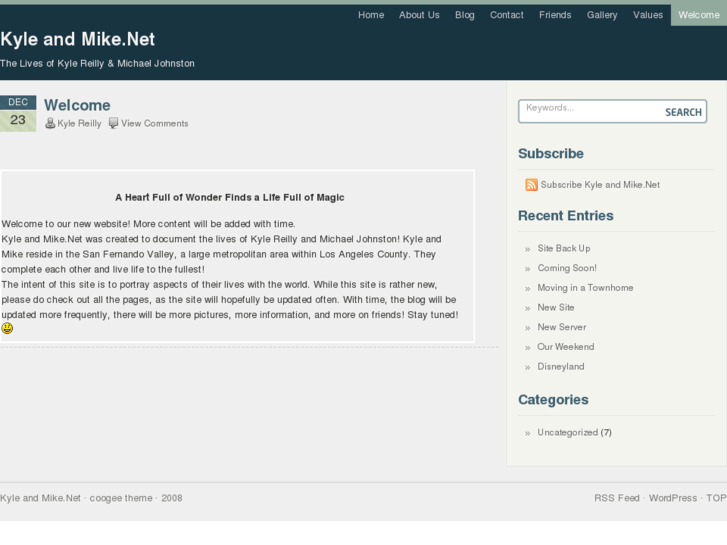Open the Disneyland recent entry

tap(560, 367)
